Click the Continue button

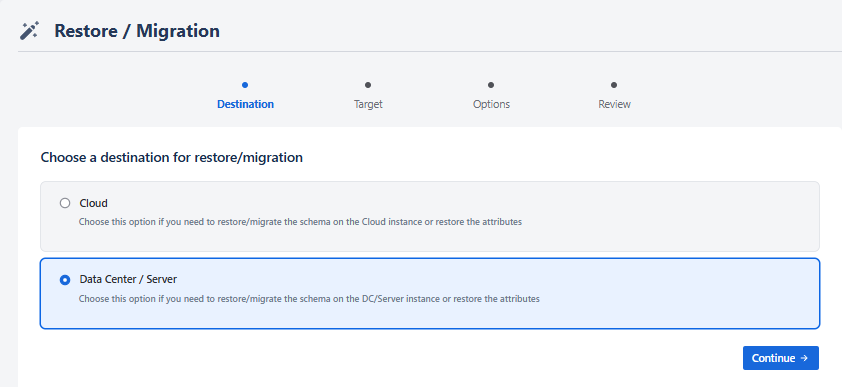[781, 358]
